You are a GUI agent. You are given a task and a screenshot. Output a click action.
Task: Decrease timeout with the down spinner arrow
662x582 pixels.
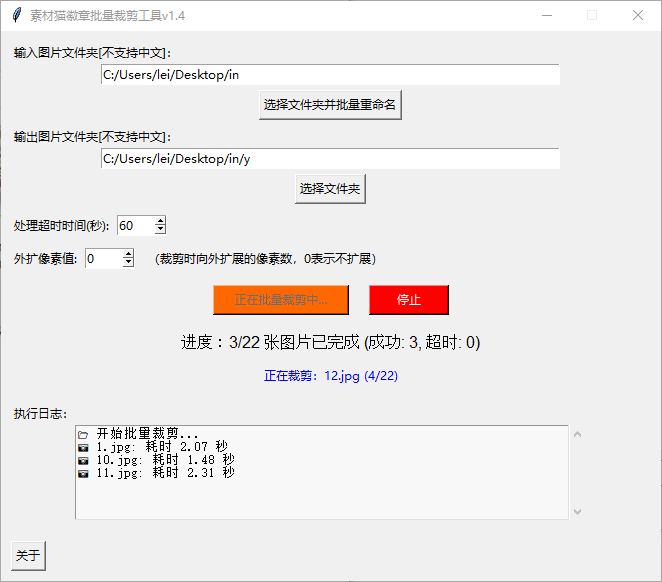tap(160, 230)
